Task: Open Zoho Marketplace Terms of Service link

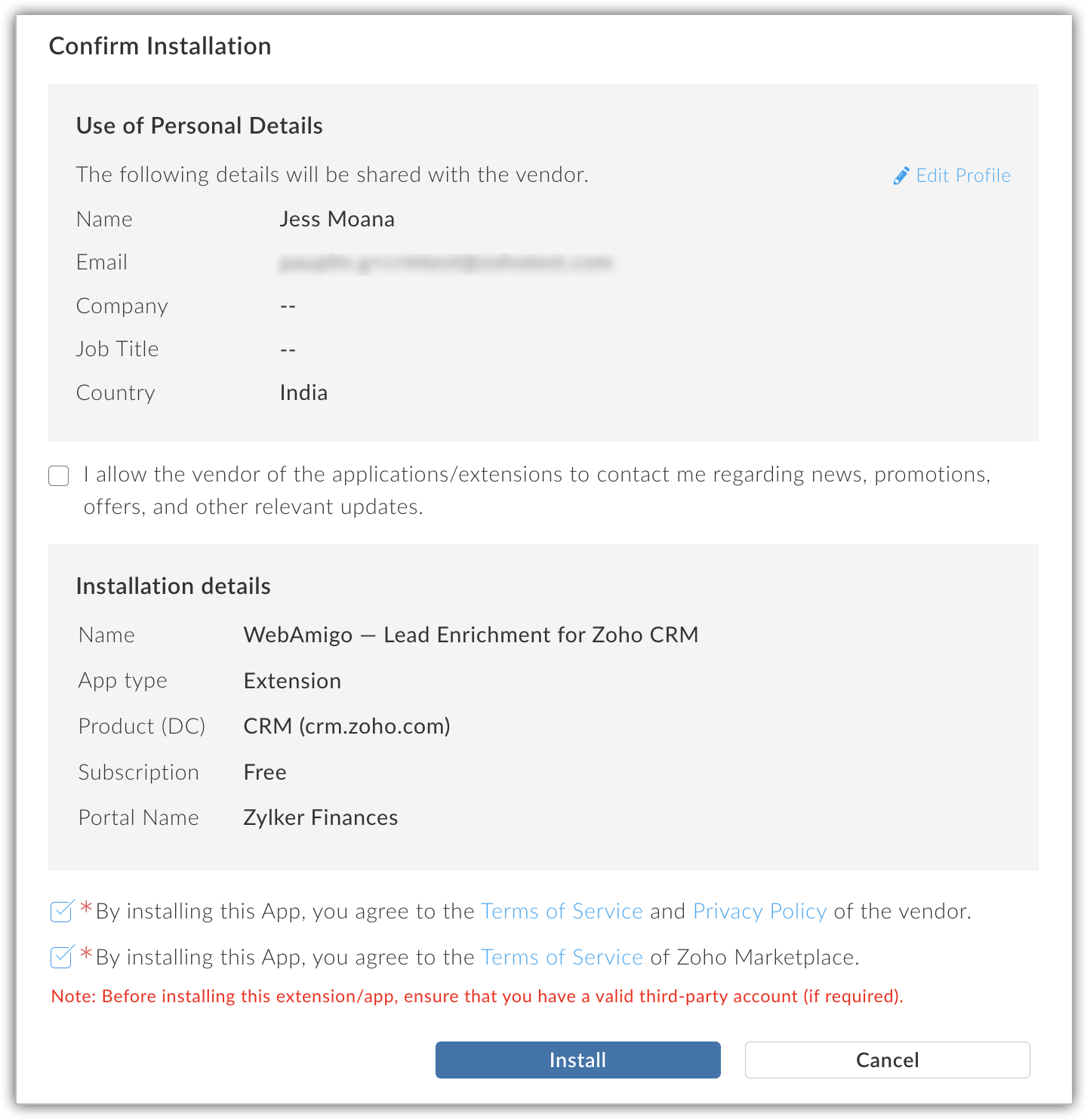Action: point(562,957)
